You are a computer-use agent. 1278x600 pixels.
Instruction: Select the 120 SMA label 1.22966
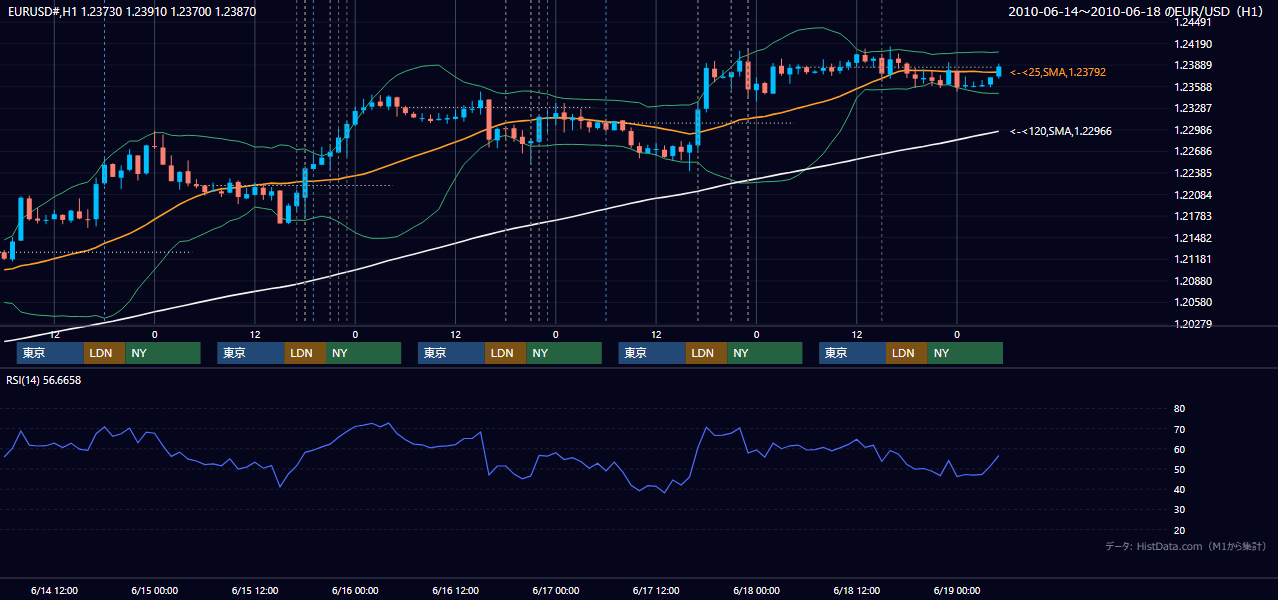click(1061, 131)
